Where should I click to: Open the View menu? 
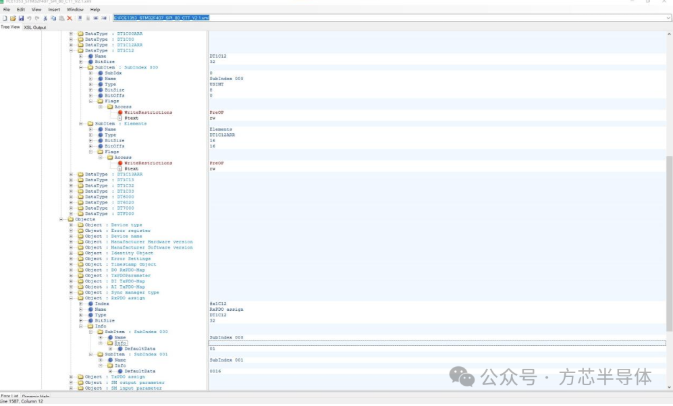point(36,9)
